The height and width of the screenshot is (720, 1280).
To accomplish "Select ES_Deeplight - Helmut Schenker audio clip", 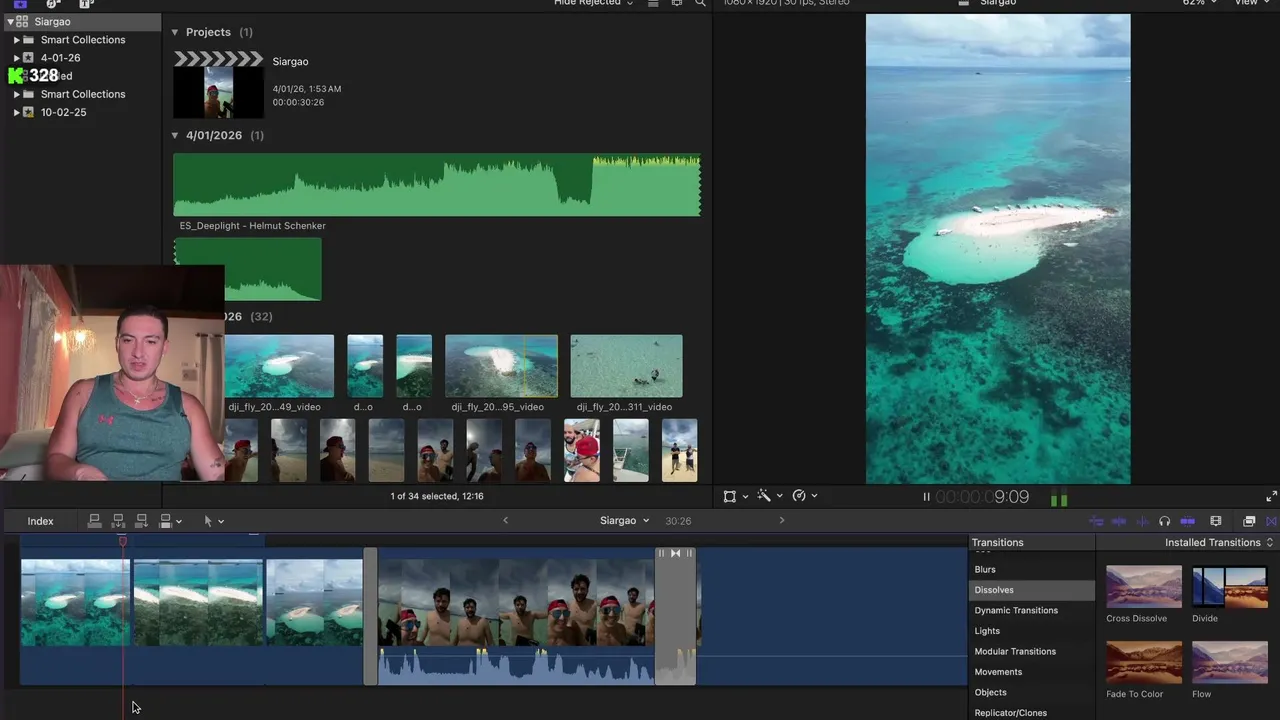I will [437, 185].
